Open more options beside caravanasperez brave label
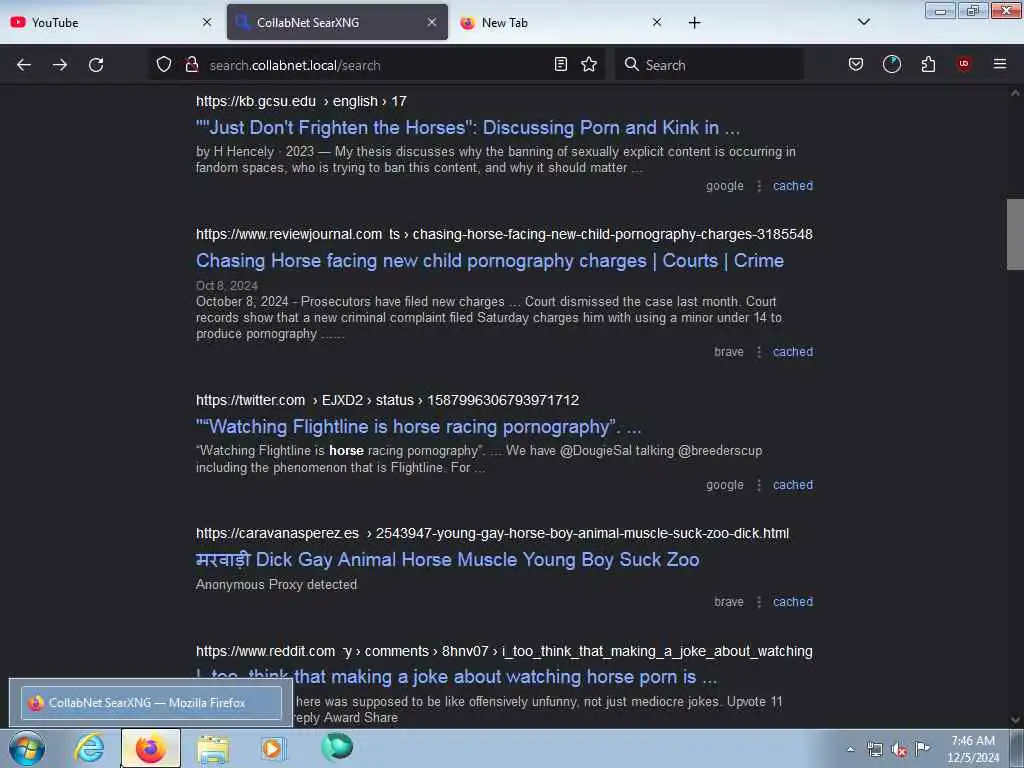1024x768 pixels. pyautogui.click(x=758, y=602)
